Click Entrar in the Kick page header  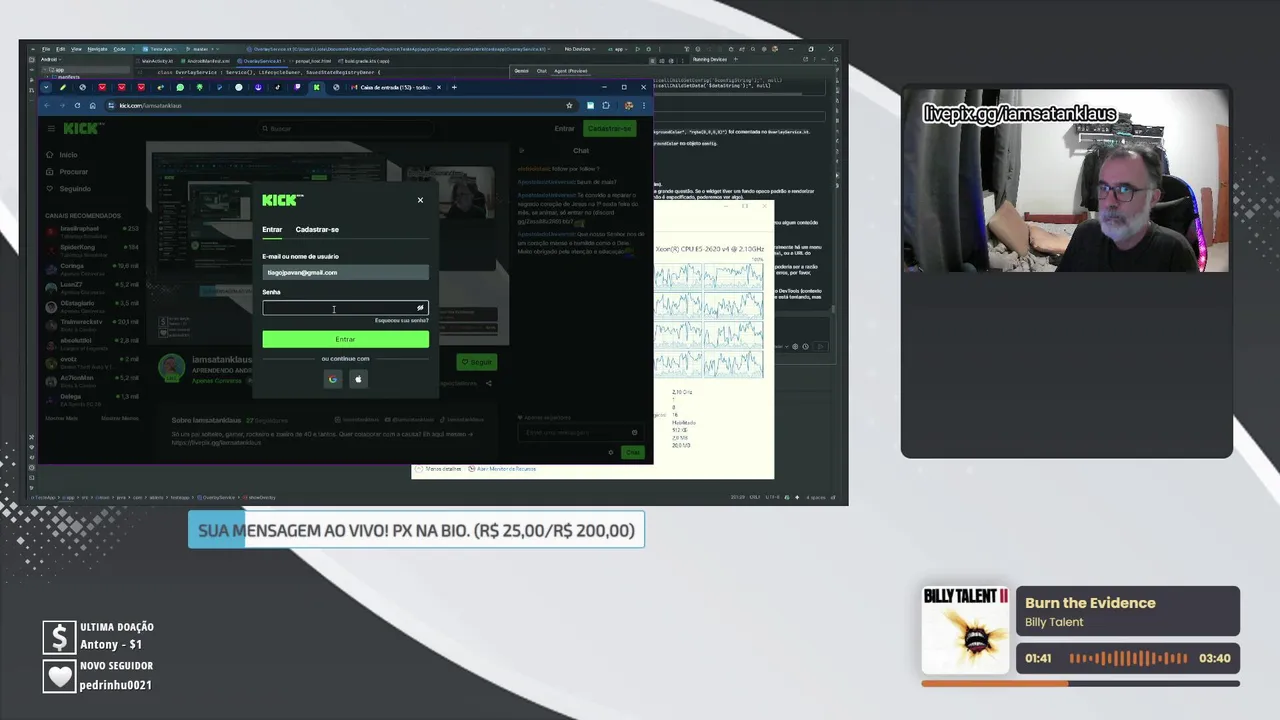[x=565, y=128]
